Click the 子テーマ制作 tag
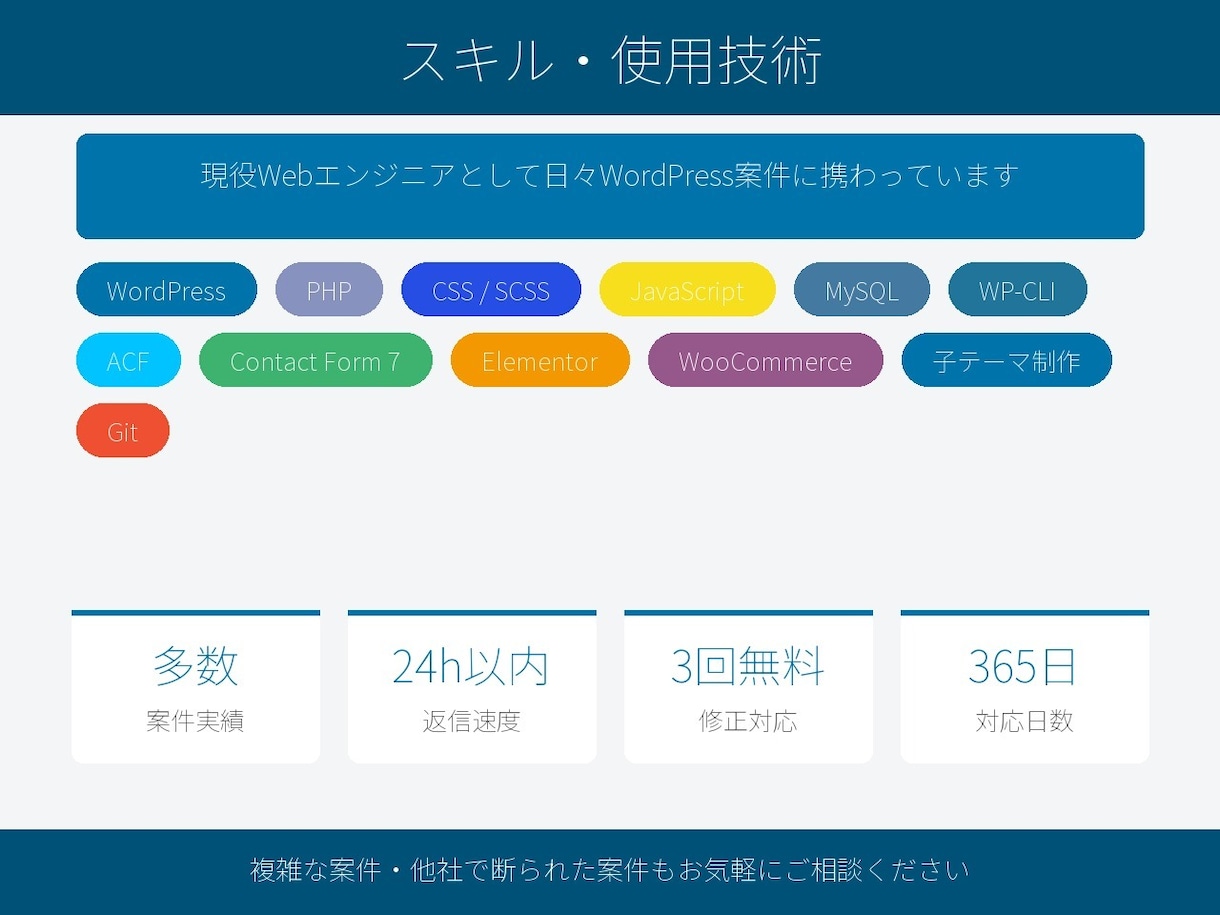The image size is (1220, 915). [1006, 360]
